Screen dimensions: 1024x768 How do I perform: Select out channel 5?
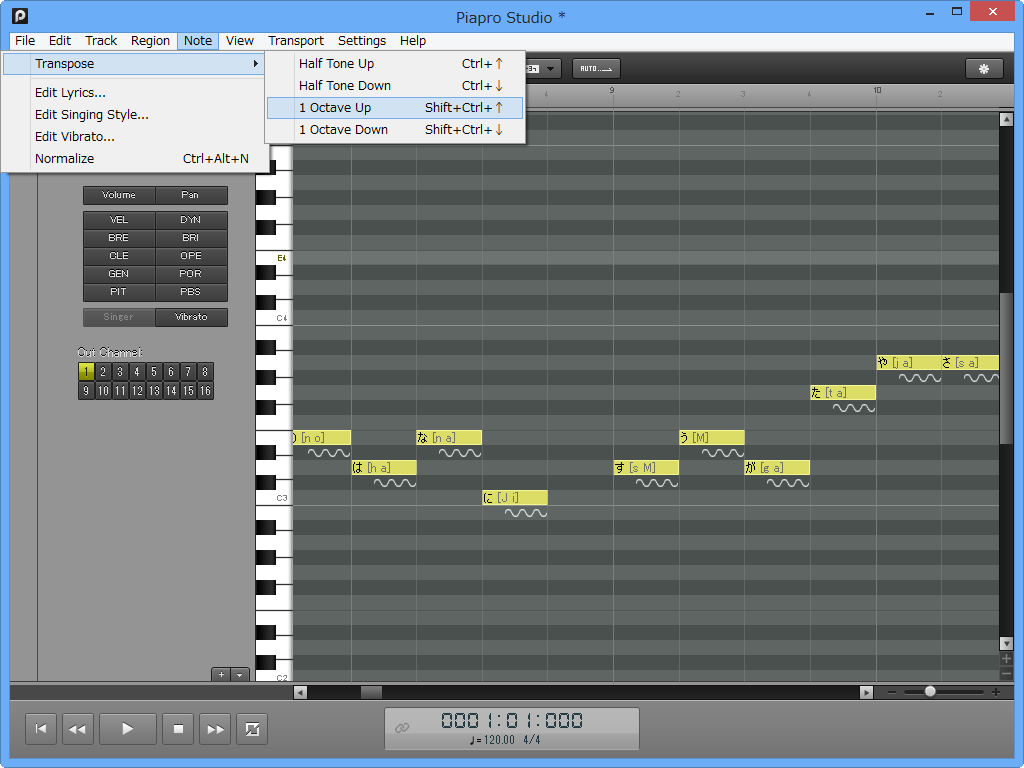tap(154, 372)
